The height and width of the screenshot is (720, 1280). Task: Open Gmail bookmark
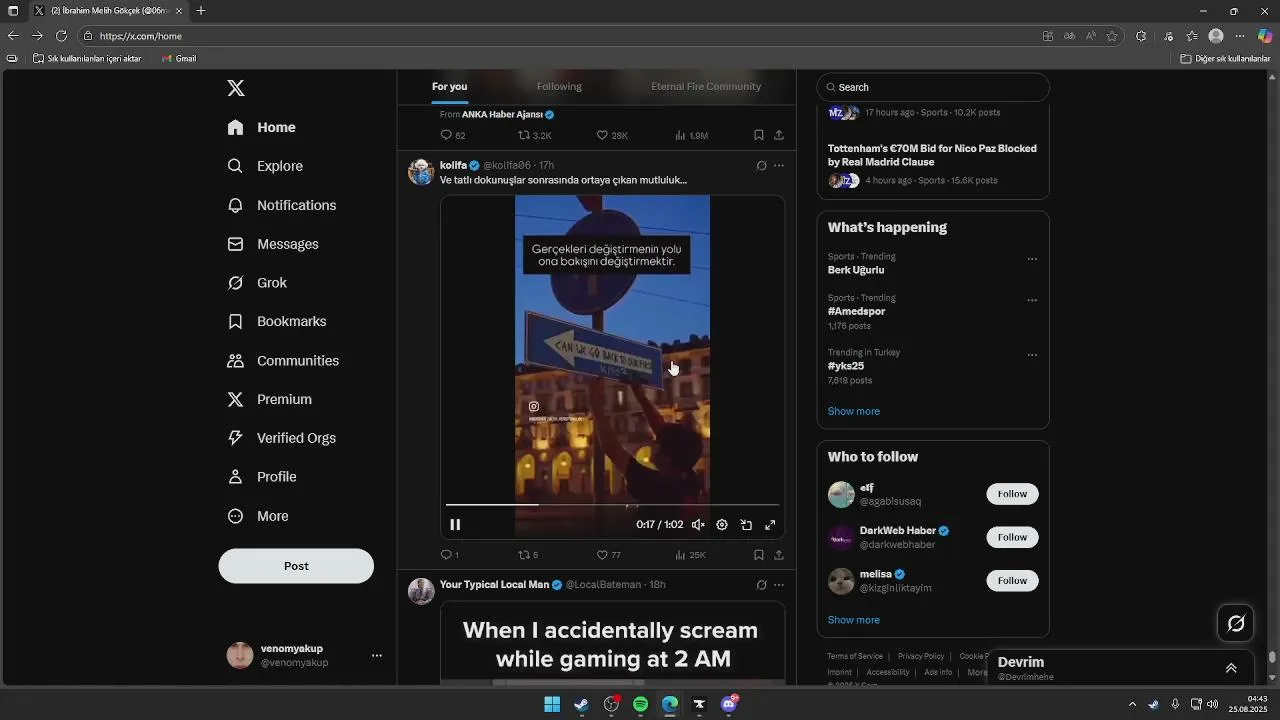(179, 59)
